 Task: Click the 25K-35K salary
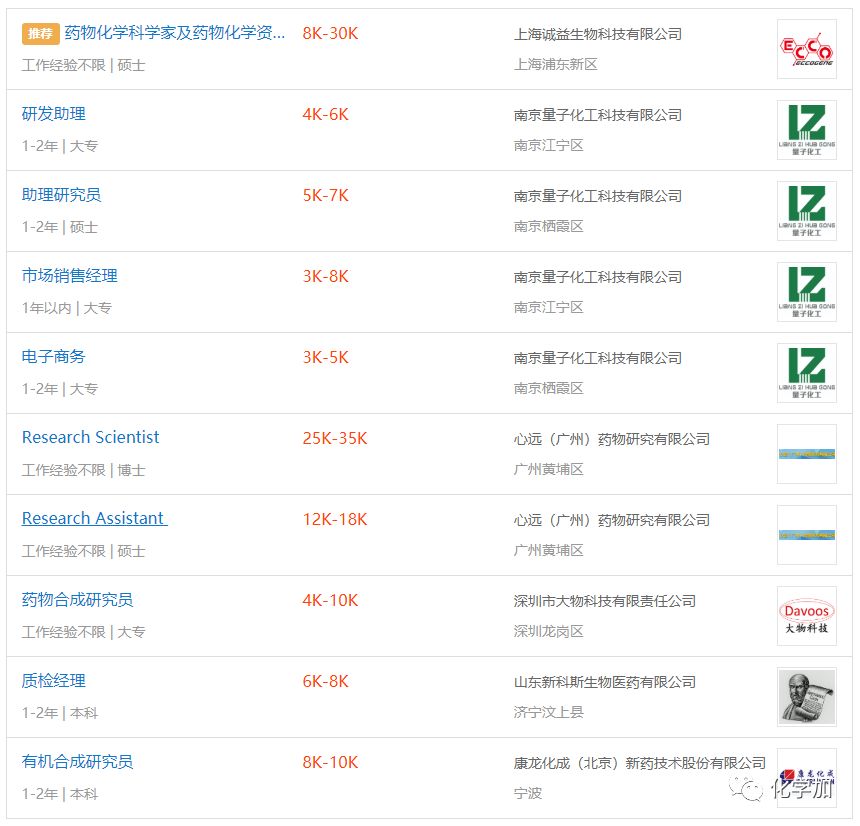pyautogui.click(x=335, y=438)
